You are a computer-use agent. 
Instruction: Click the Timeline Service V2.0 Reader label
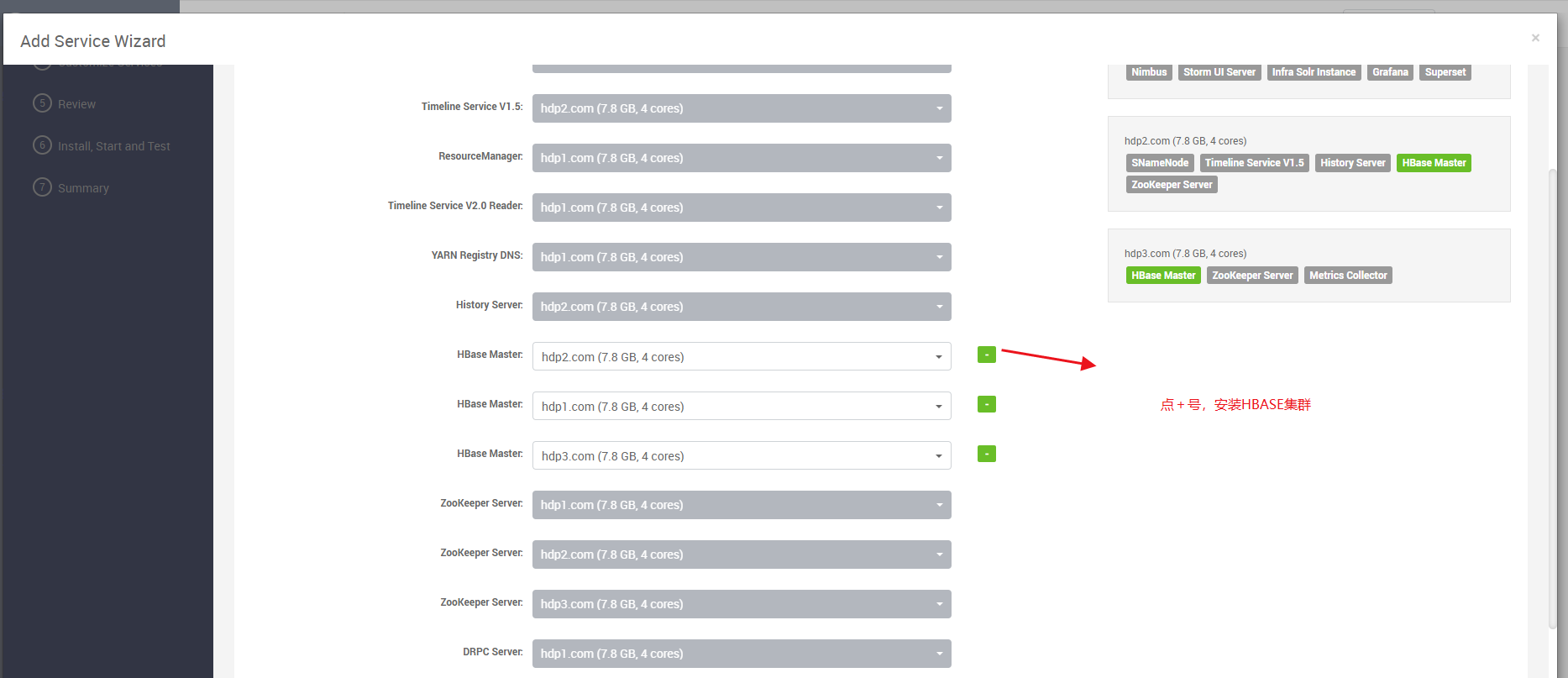455,206
